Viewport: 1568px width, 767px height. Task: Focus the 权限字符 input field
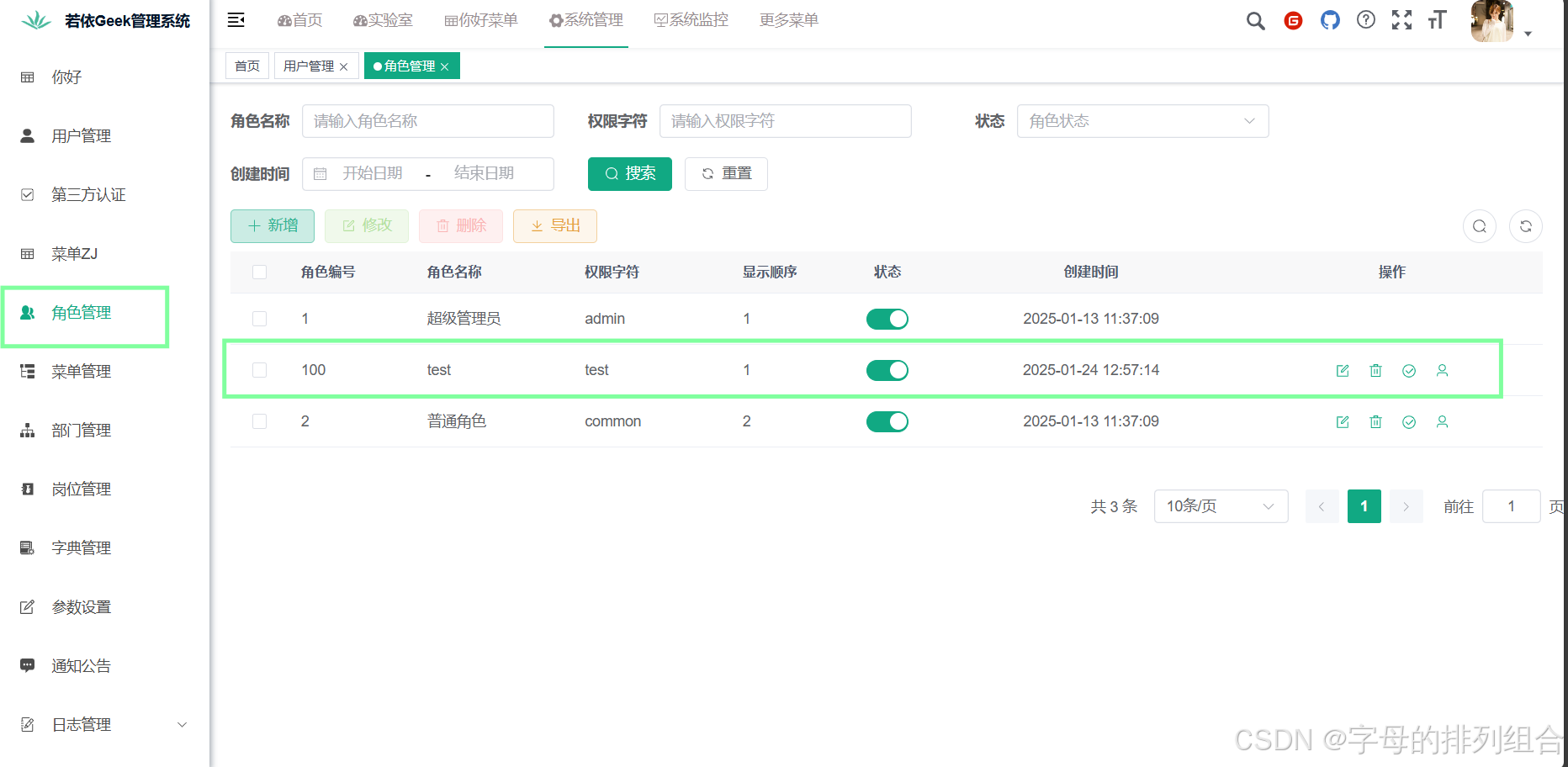click(x=786, y=121)
